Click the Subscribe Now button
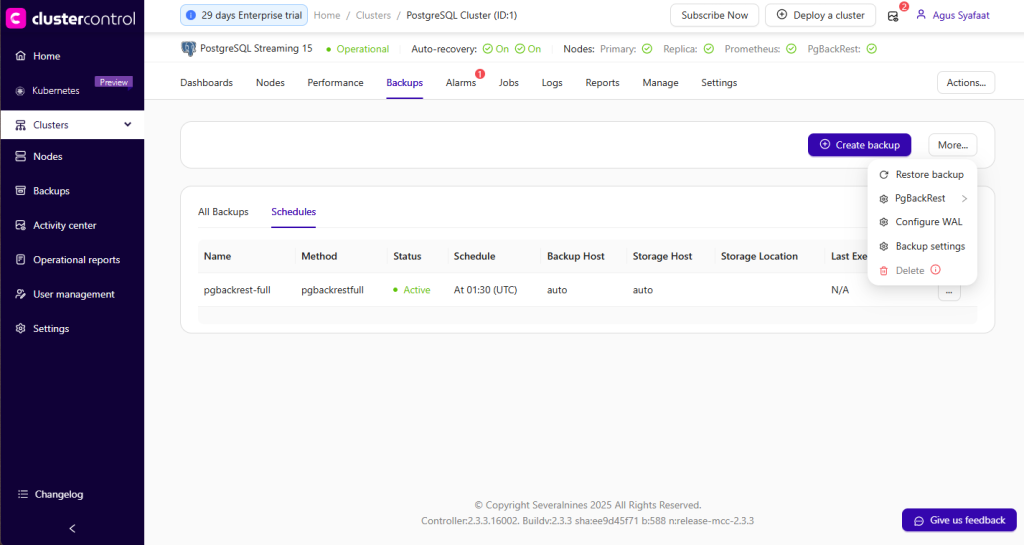Viewport: 1024px width, 545px height. click(x=714, y=16)
